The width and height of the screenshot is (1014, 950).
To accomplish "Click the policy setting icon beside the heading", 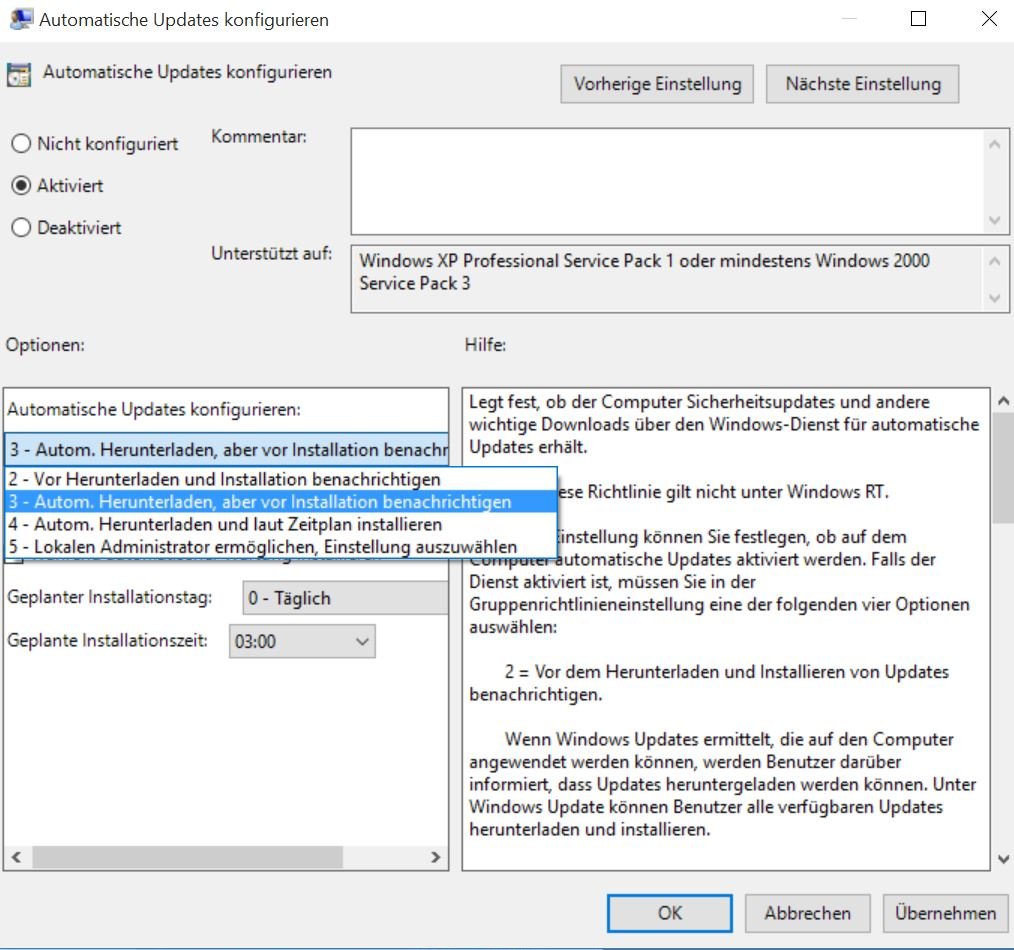I will pos(19,74).
